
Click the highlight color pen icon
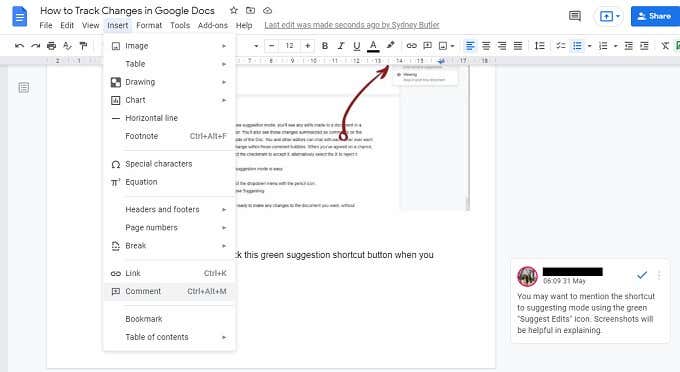[x=390, y=45]
